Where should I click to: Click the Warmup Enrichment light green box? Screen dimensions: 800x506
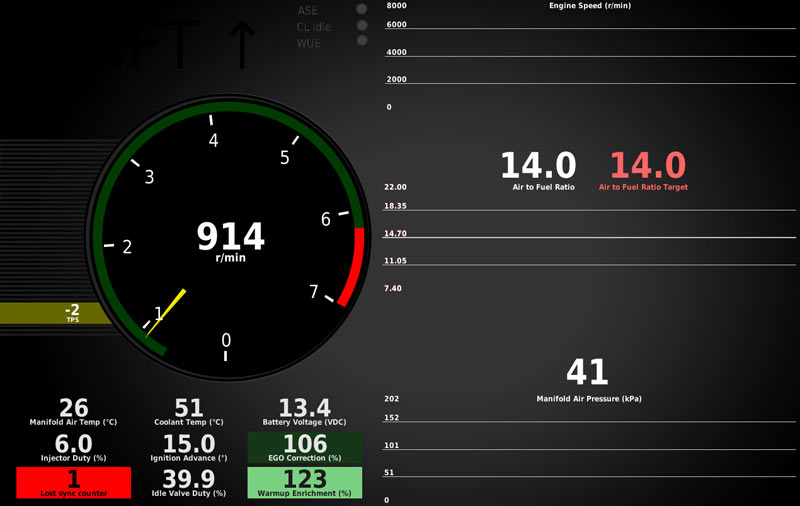[305, 482]
